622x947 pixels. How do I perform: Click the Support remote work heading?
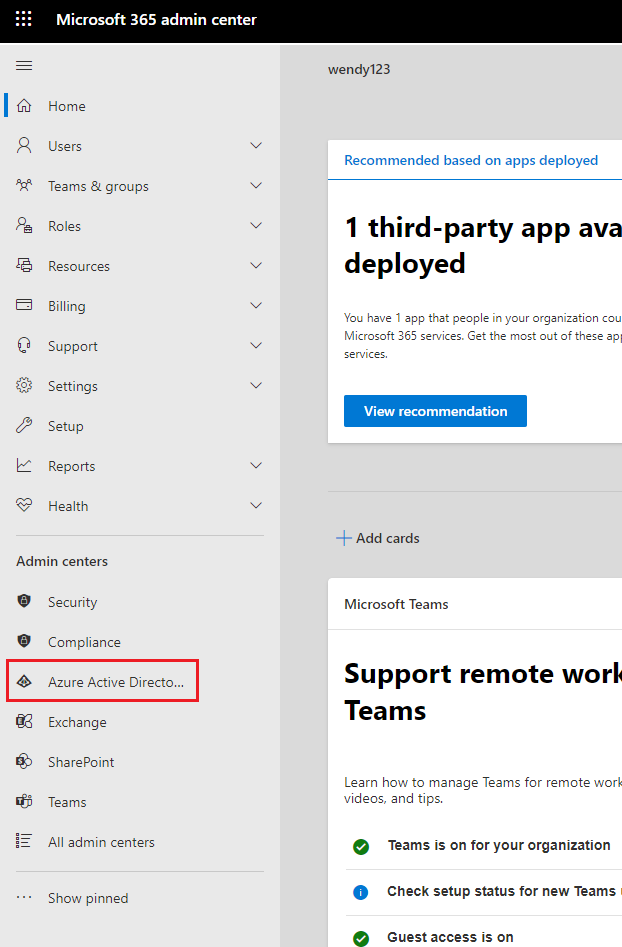pyautogui.click(x=483, y=692)
